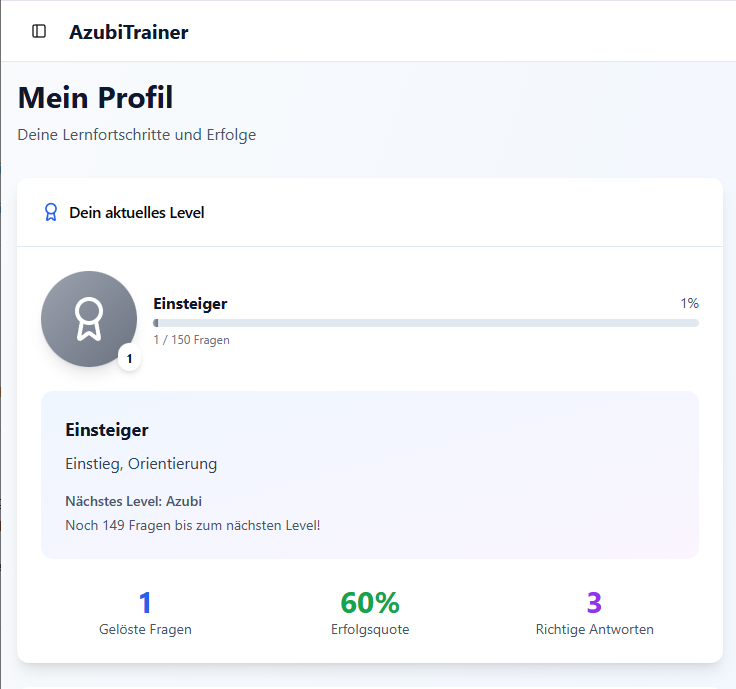The width and height of the screenshot is (736, 689).
Task: Click the 1 / 150 Fragen text
Action: [191, 340]
